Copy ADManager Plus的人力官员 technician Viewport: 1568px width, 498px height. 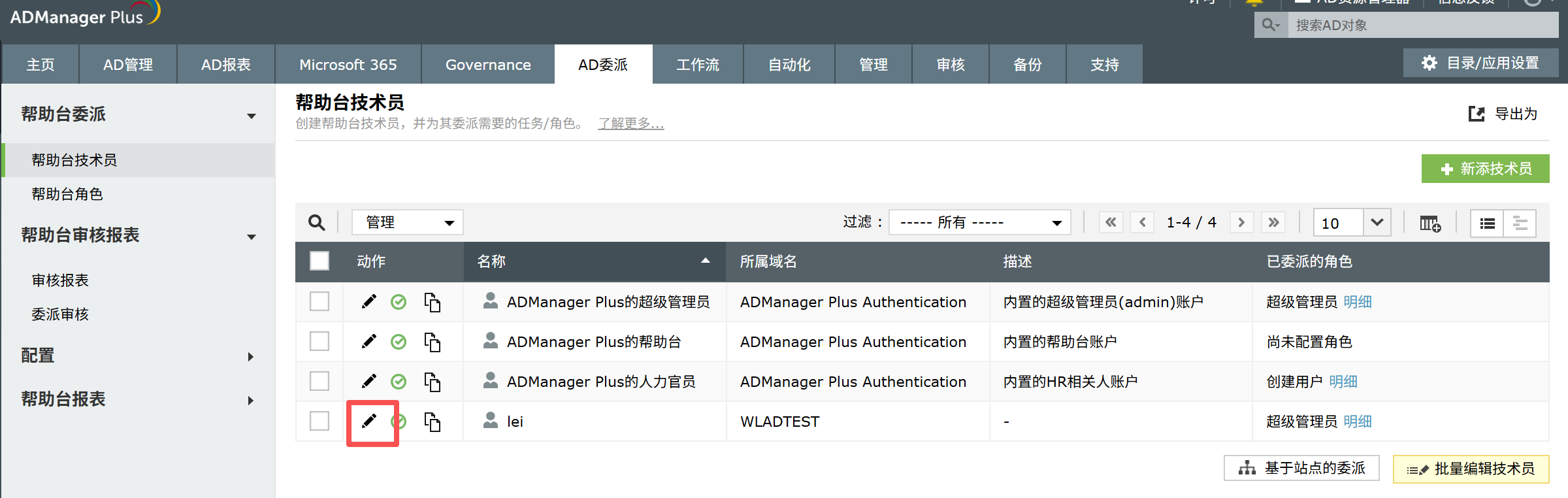pyautogui.click(x=432, y=382)
